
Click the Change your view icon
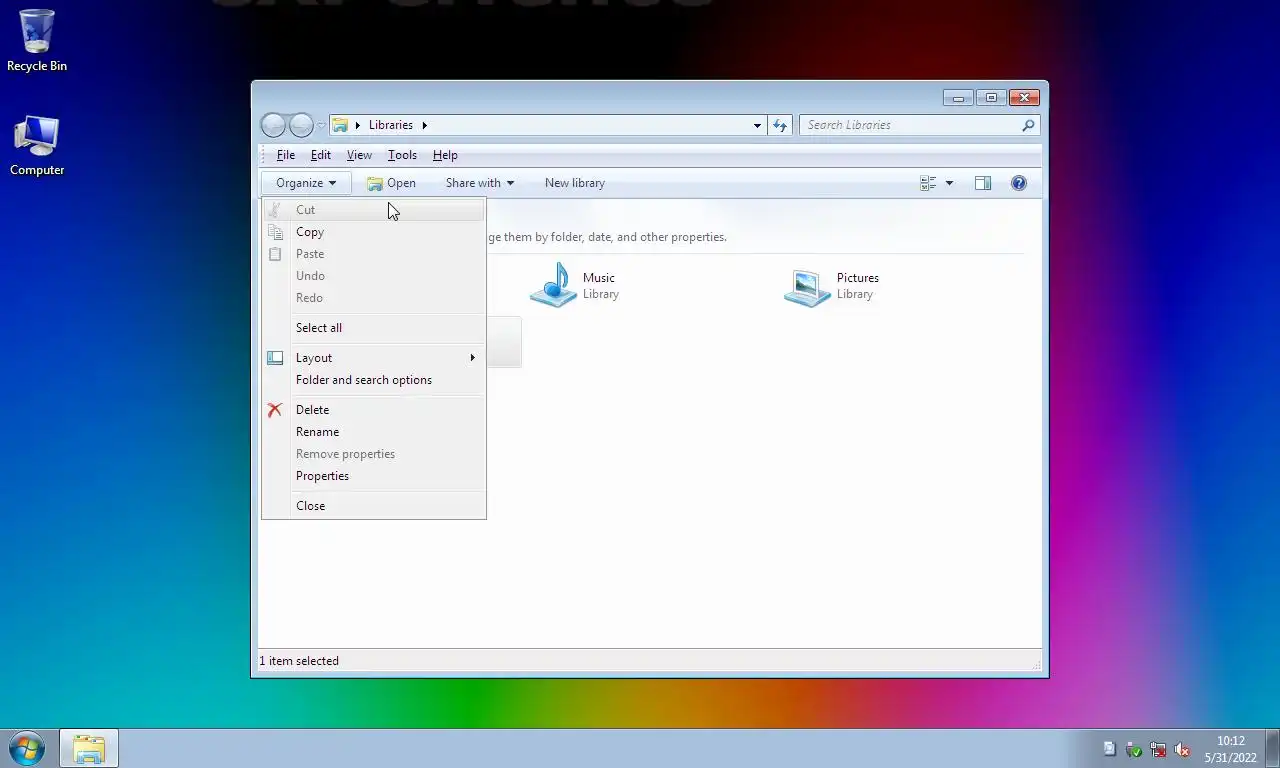click(928, 183)
